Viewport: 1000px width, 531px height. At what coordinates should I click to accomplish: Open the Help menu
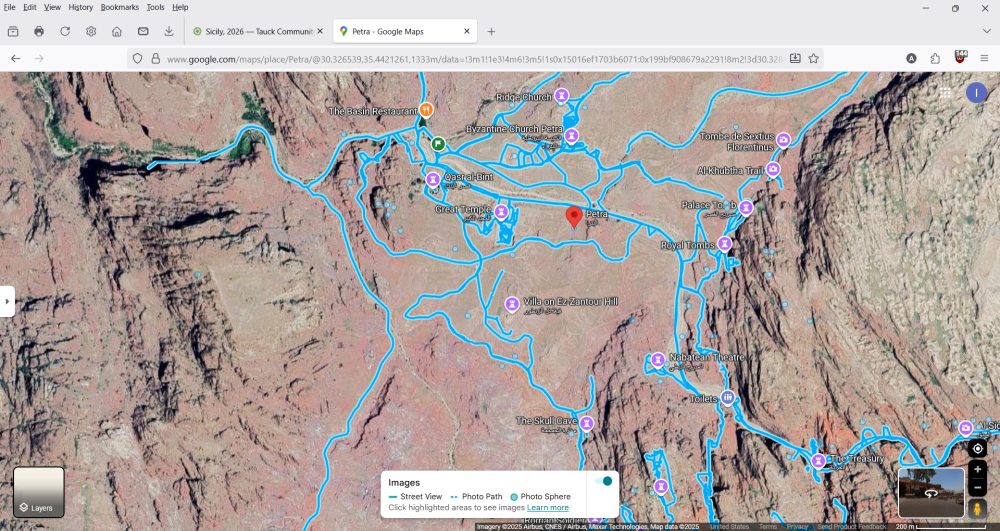coord(180,7)
